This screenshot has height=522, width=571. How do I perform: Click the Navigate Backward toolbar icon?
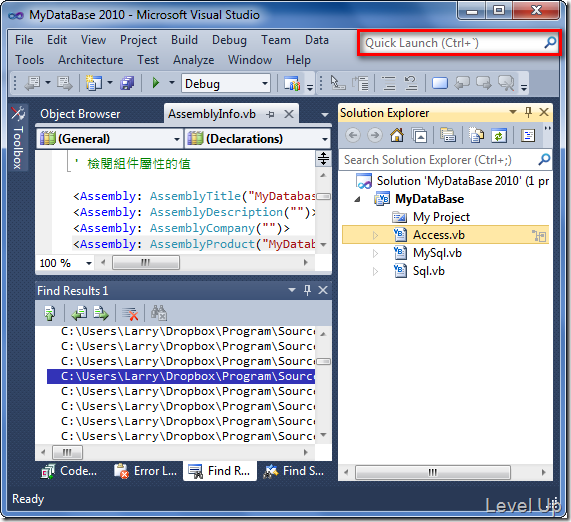[x=32, y=83]
